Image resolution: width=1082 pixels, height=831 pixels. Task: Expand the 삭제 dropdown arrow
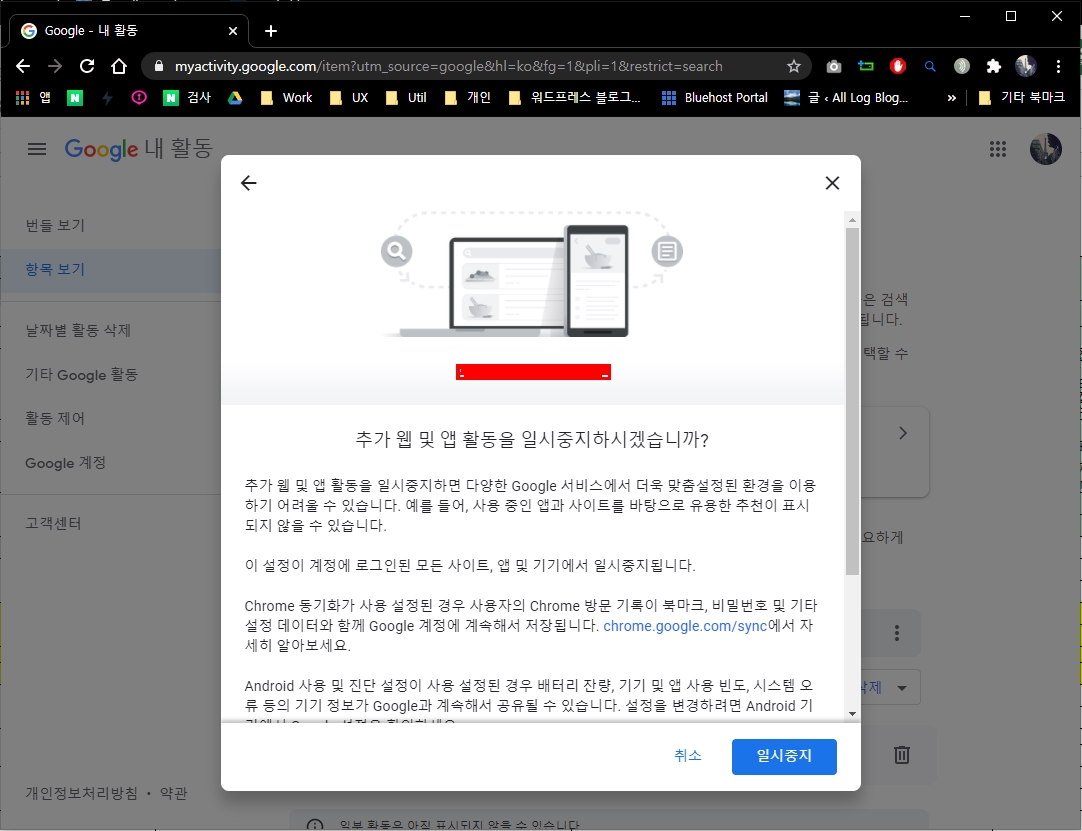pyautogui.click(x=901, y=687)
